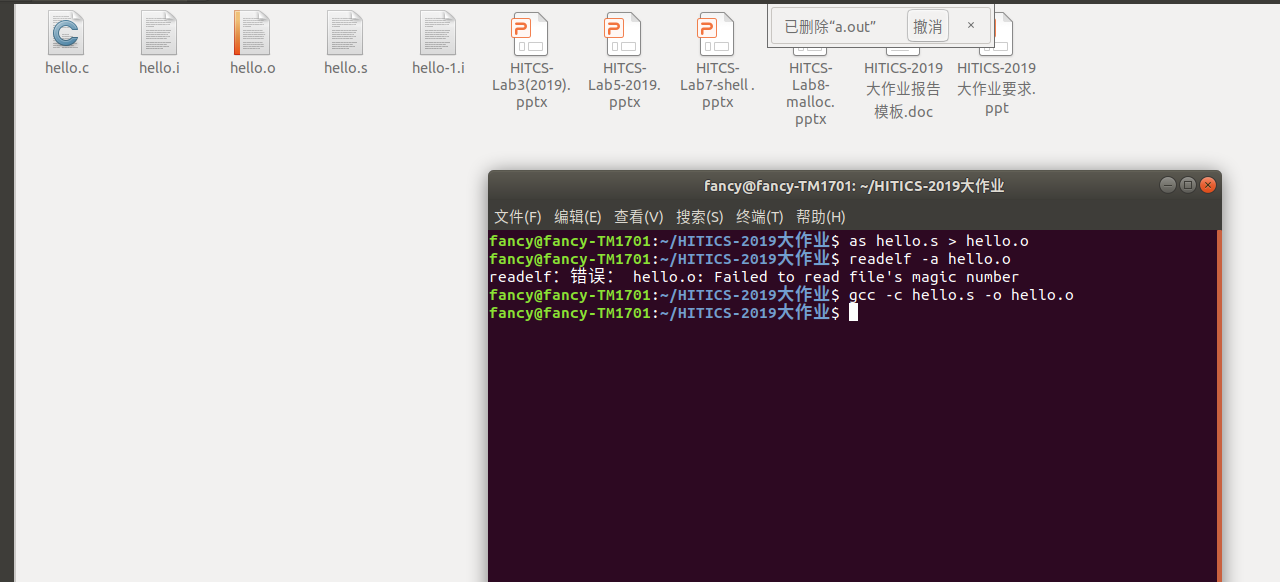Select the hello.o object file icon
Image resolution: width=1280 pixels, height=582 pixels.
point(252,33)
